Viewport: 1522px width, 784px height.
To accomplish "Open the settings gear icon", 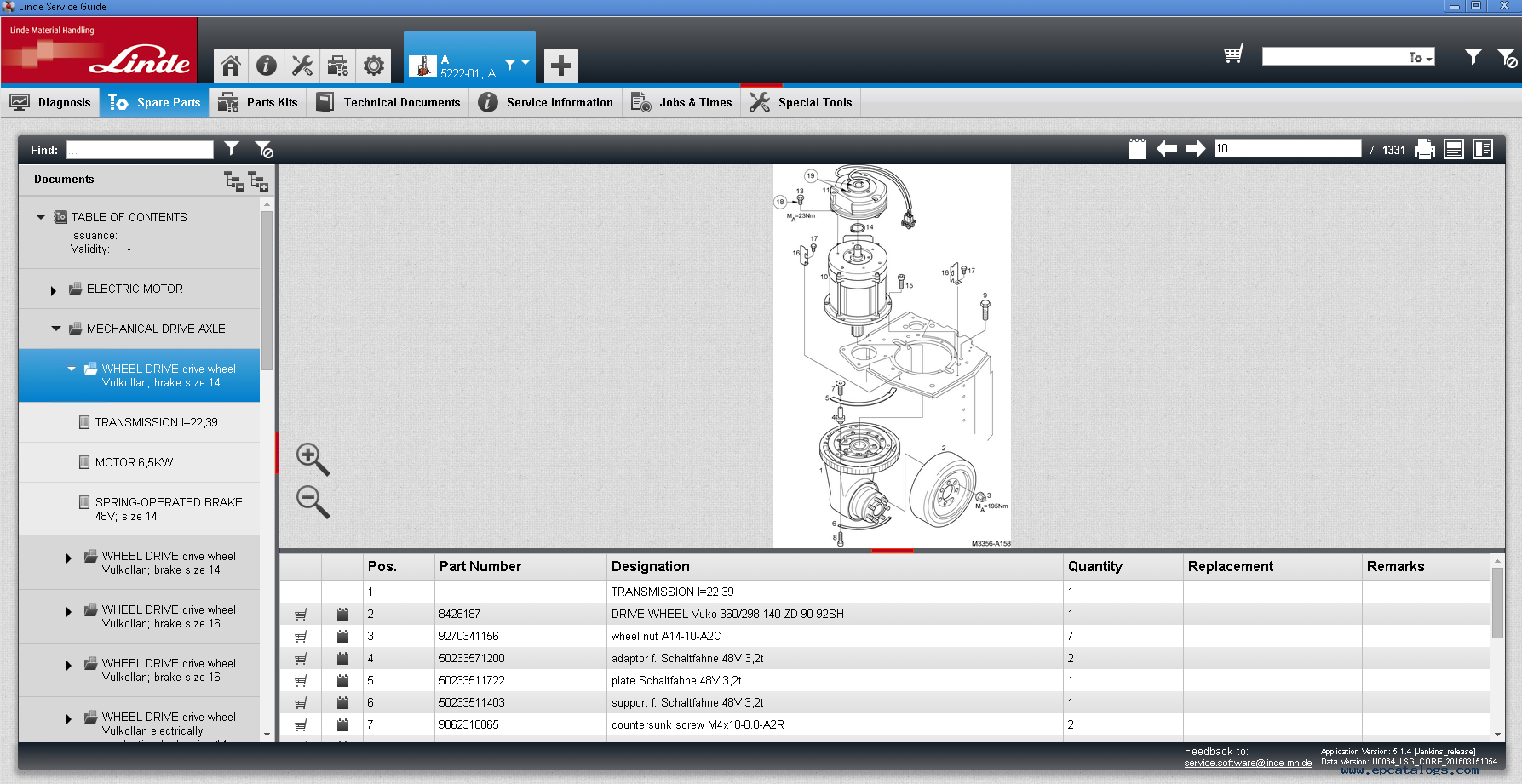I will pos(373,66).
